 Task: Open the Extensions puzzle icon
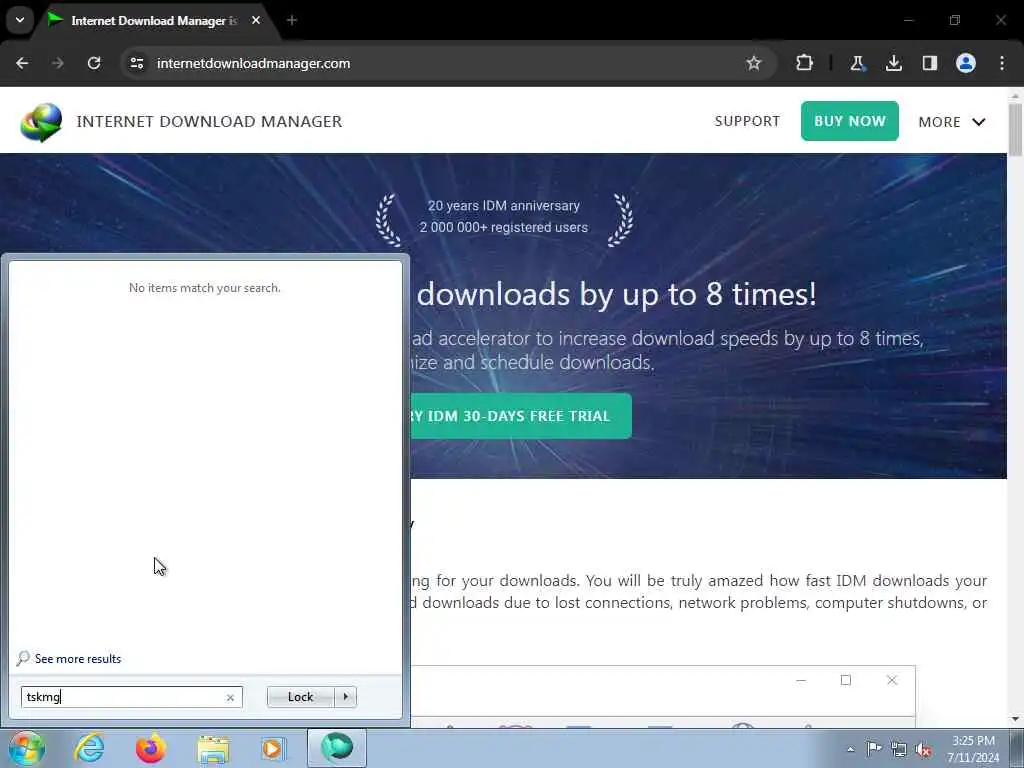805,63
